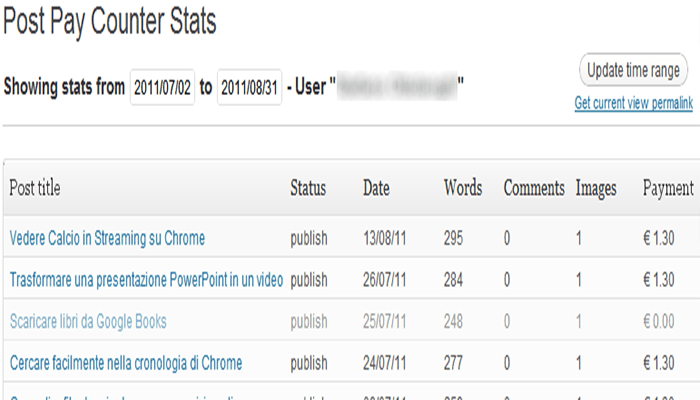Click the Payment column header

[667, 188]
